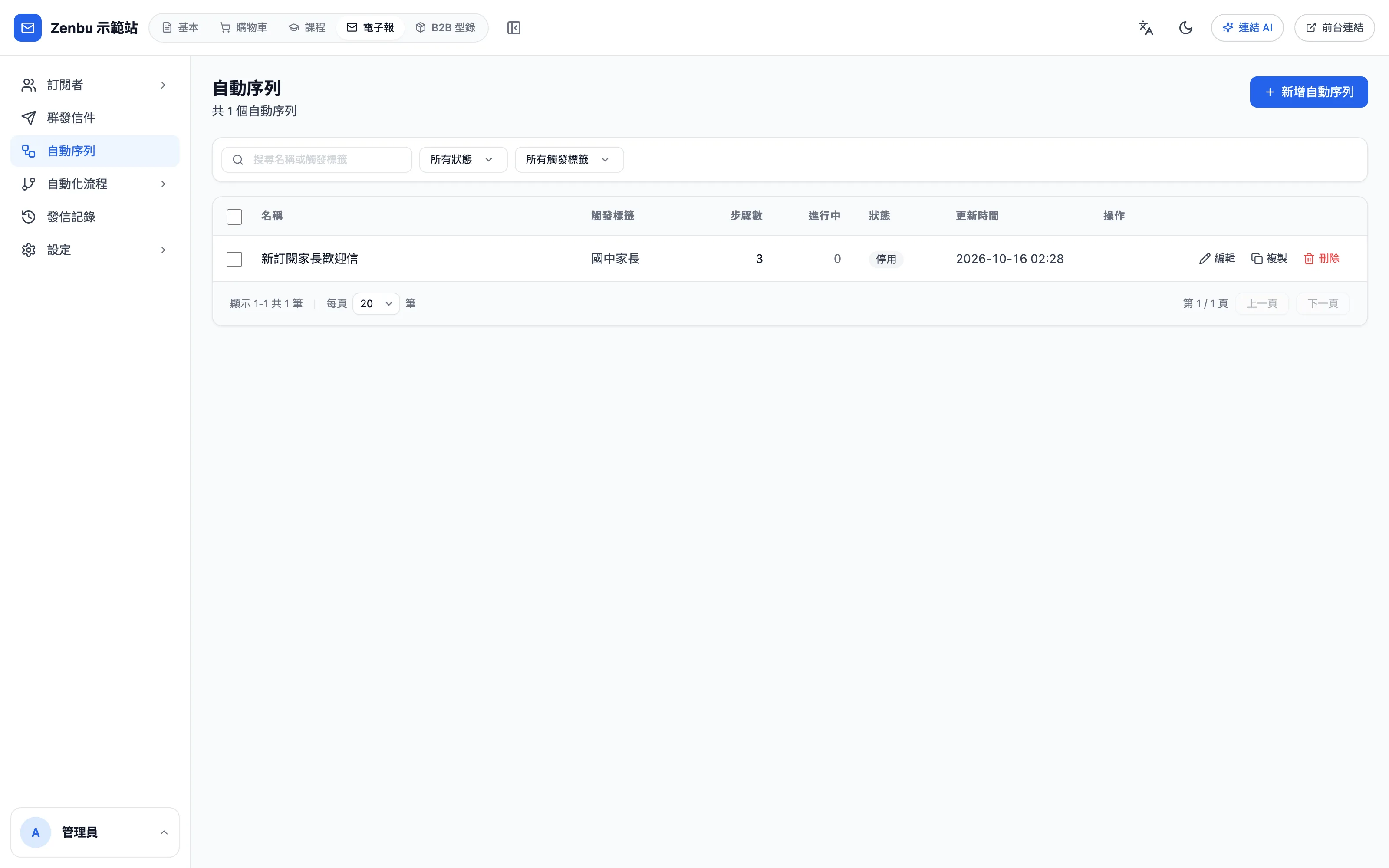
Task: Click the 設定 gear icon
Action: (x=29, y=250)
